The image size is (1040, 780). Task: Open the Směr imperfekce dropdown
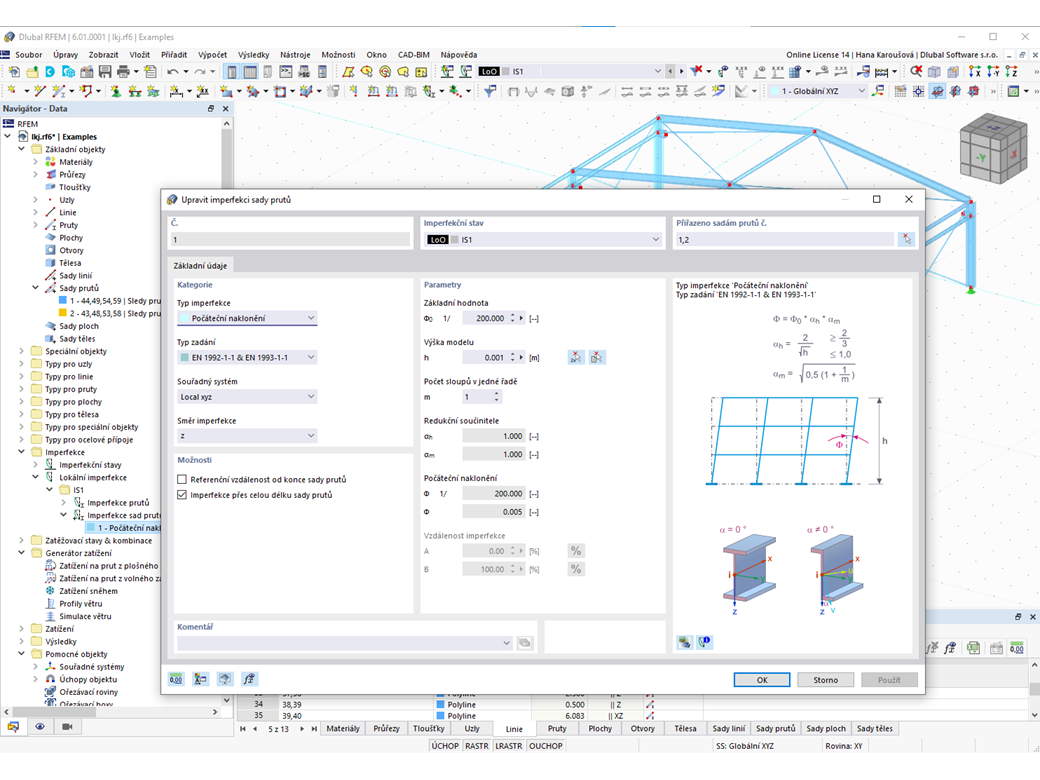click(247, 436)
